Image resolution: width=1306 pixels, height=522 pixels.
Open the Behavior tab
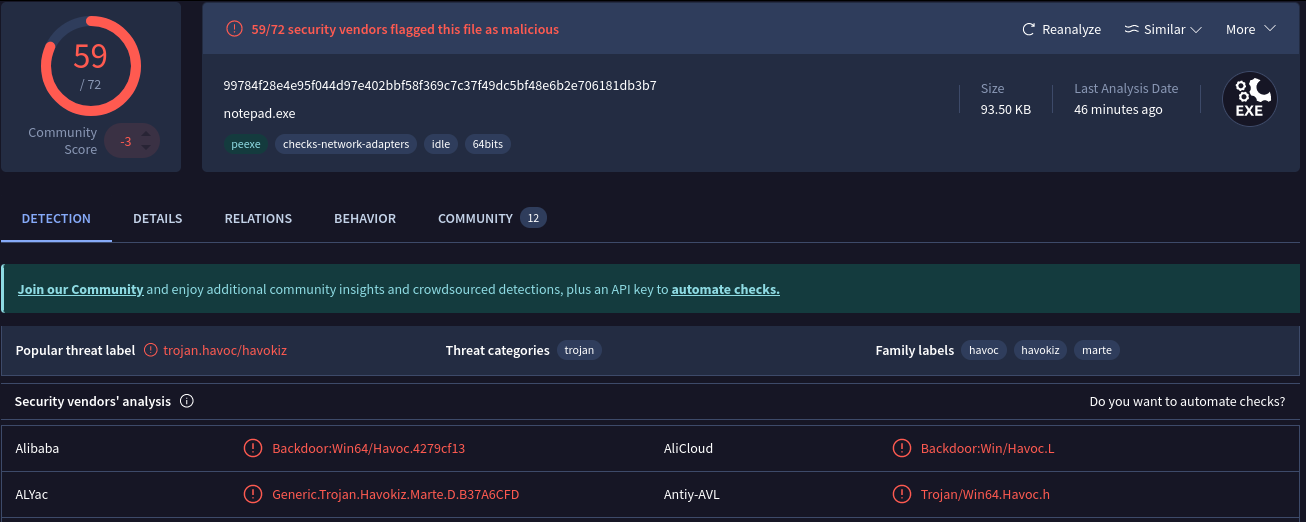pos(365,218)
